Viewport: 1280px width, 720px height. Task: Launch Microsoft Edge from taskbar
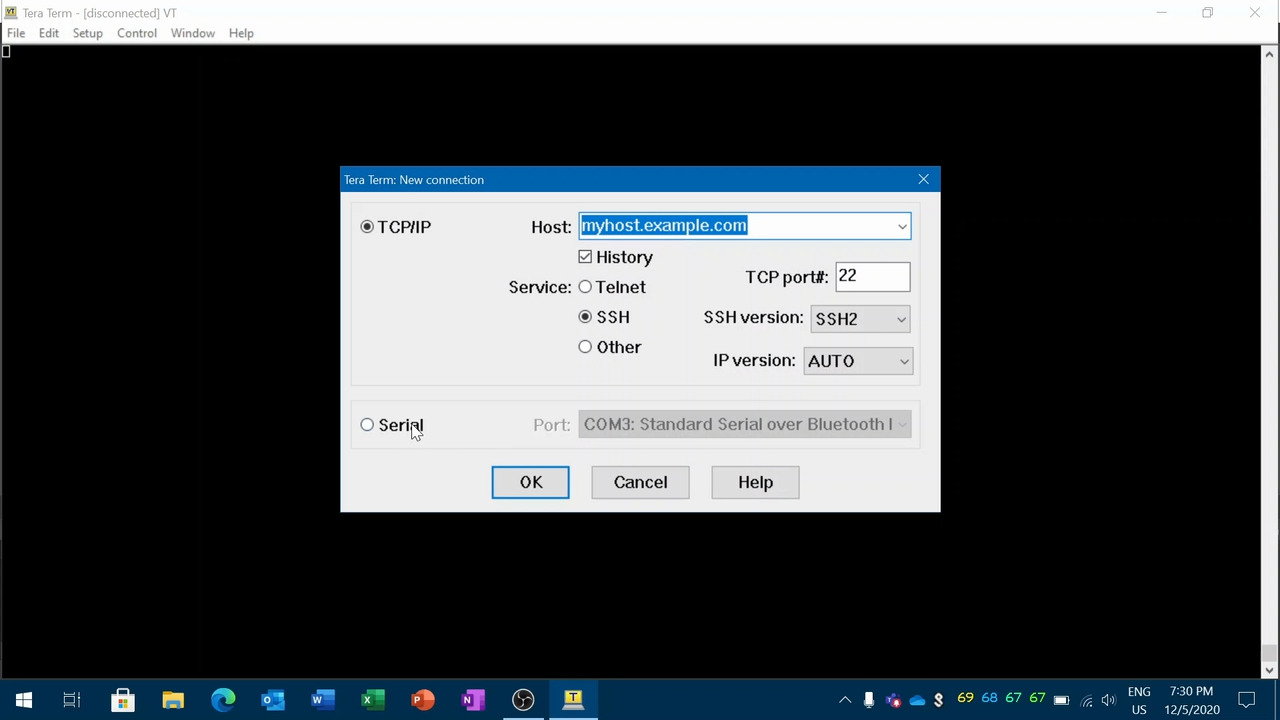pyautogui.click(x=223, y=700)
